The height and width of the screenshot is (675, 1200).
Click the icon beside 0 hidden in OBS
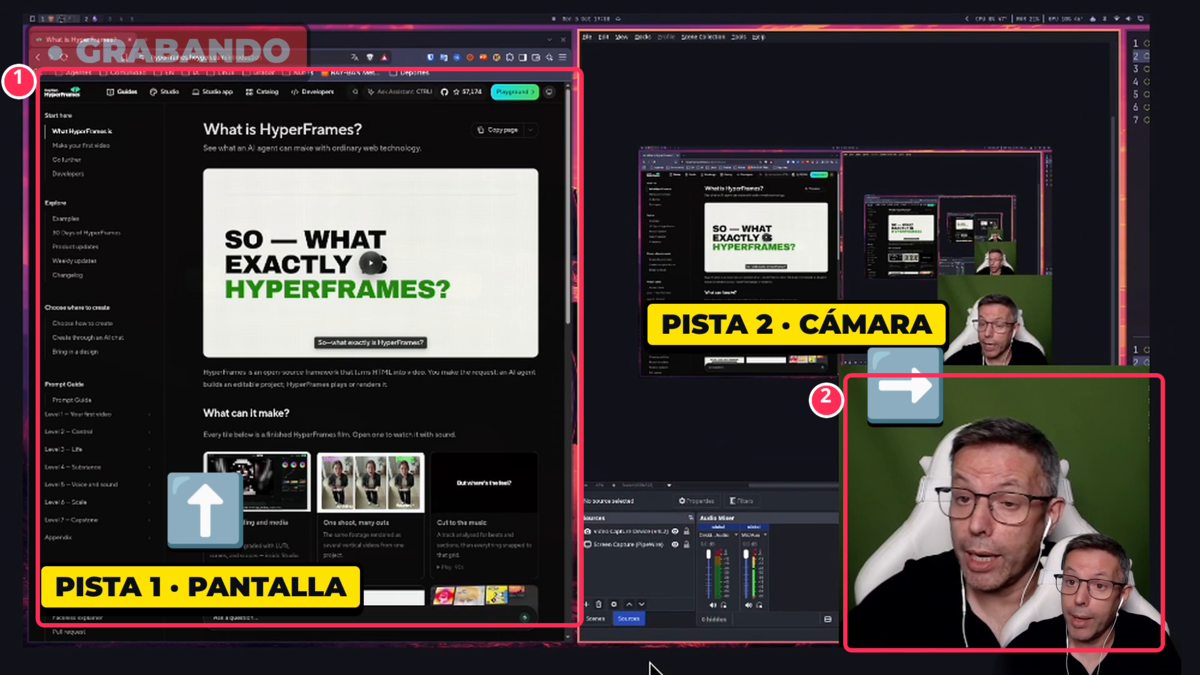point(828,619)
